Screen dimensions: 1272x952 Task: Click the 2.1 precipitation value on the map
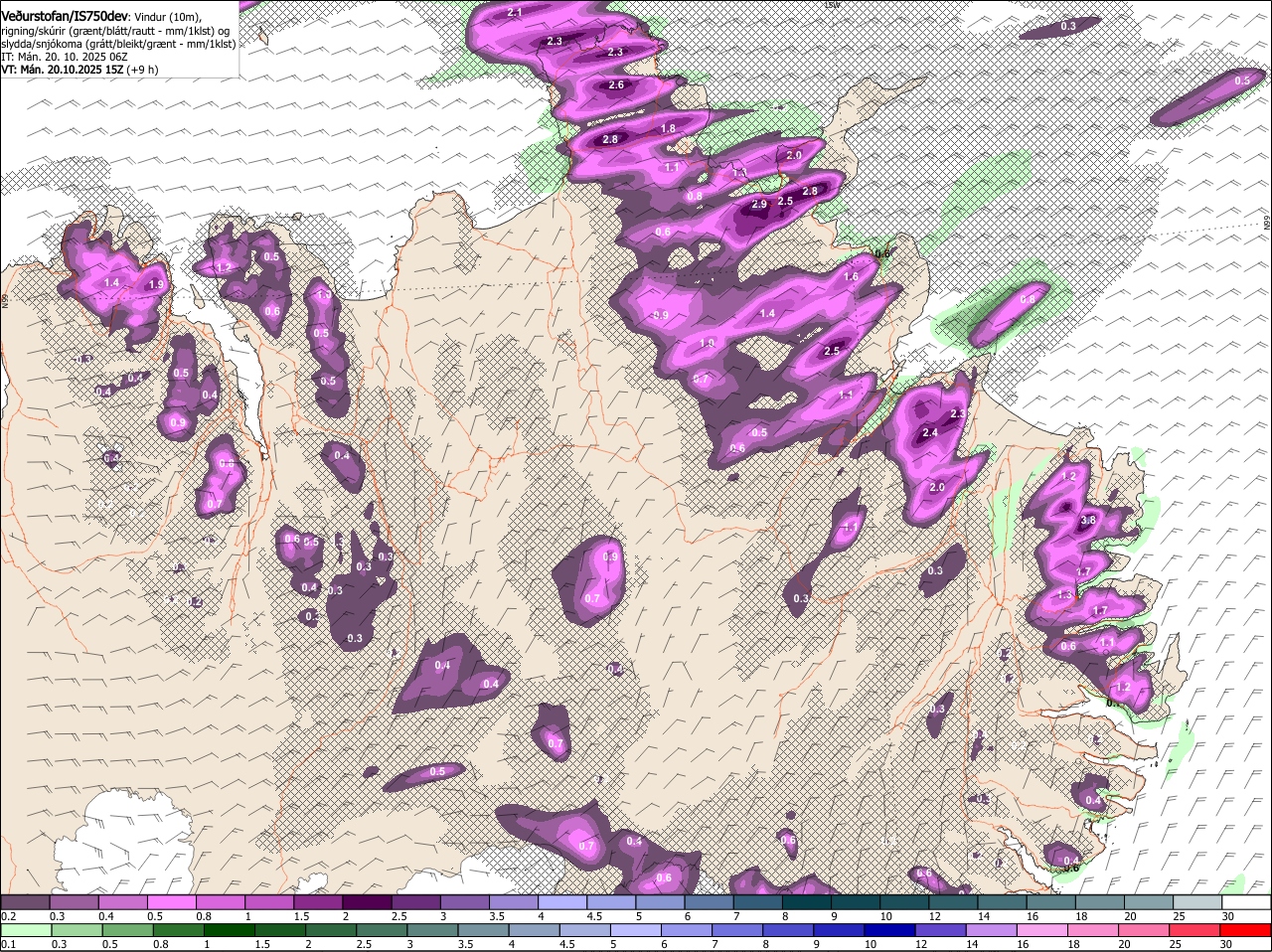point(515,12)
